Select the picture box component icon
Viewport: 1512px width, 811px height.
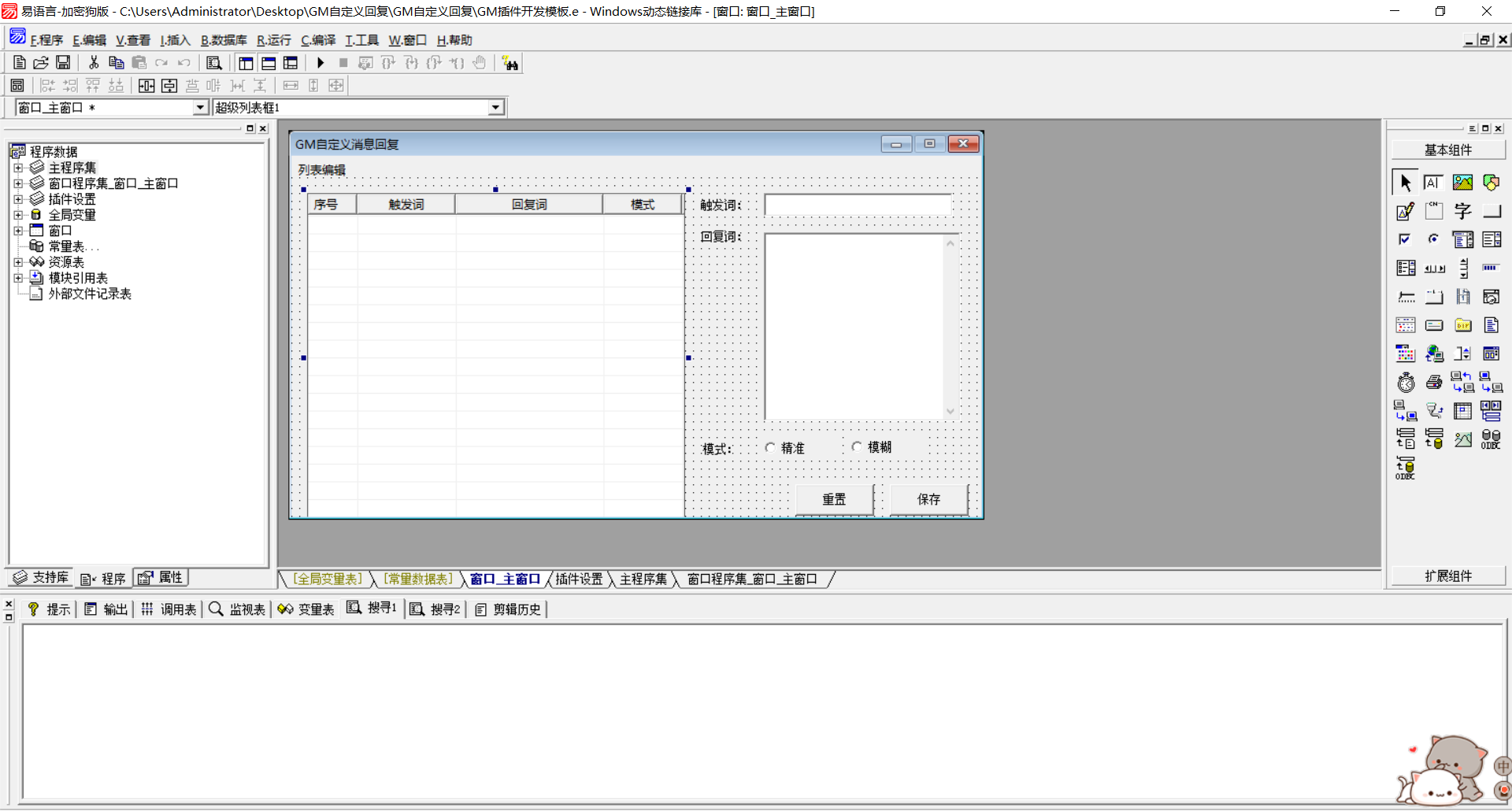point(1462,183)
